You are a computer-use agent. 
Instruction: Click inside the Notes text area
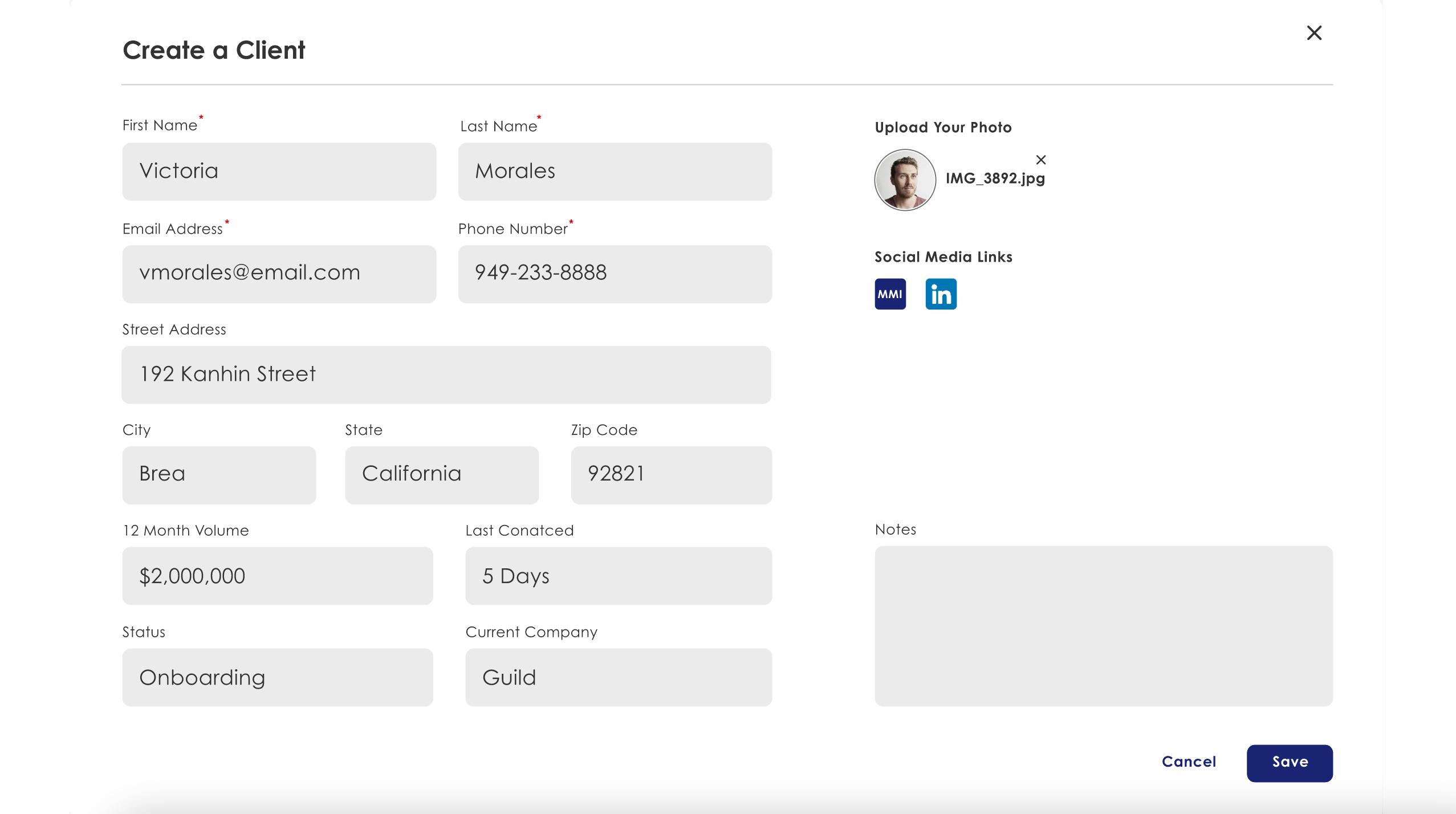(1103, 626)
